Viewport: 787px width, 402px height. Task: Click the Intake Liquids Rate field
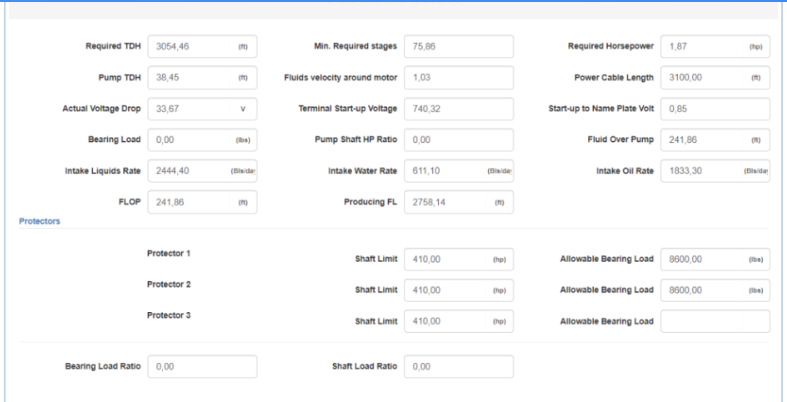coord(202,171)
